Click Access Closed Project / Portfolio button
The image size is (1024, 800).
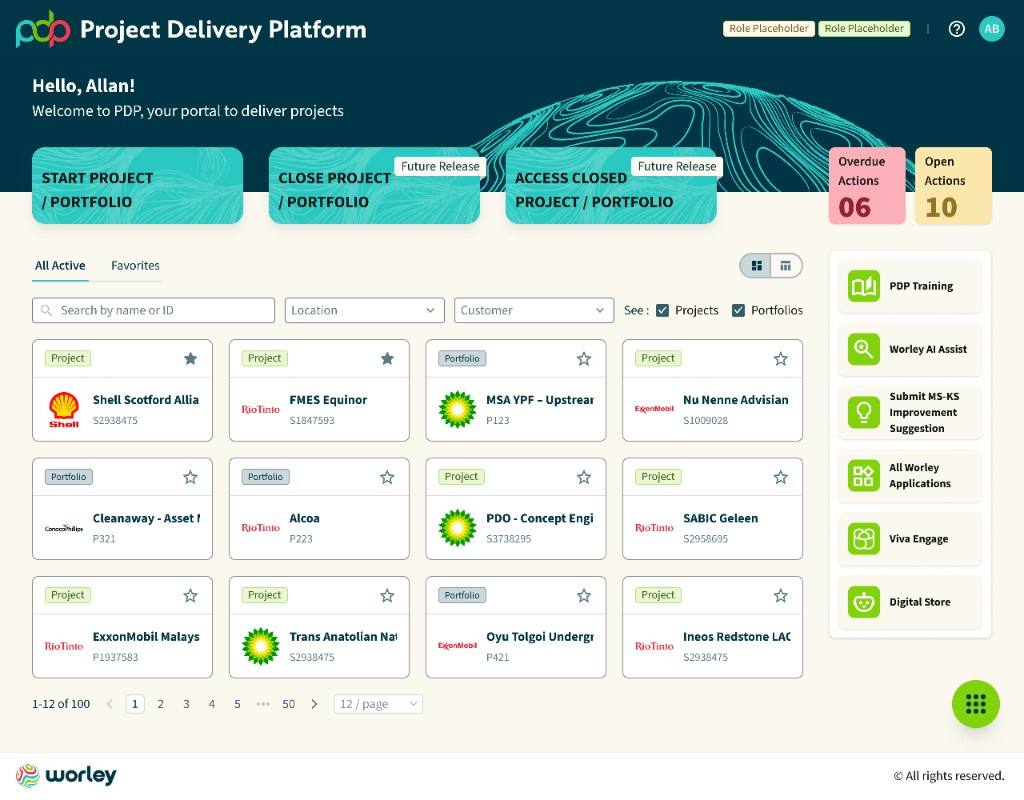pyautogui.click(x=611, y=185)
